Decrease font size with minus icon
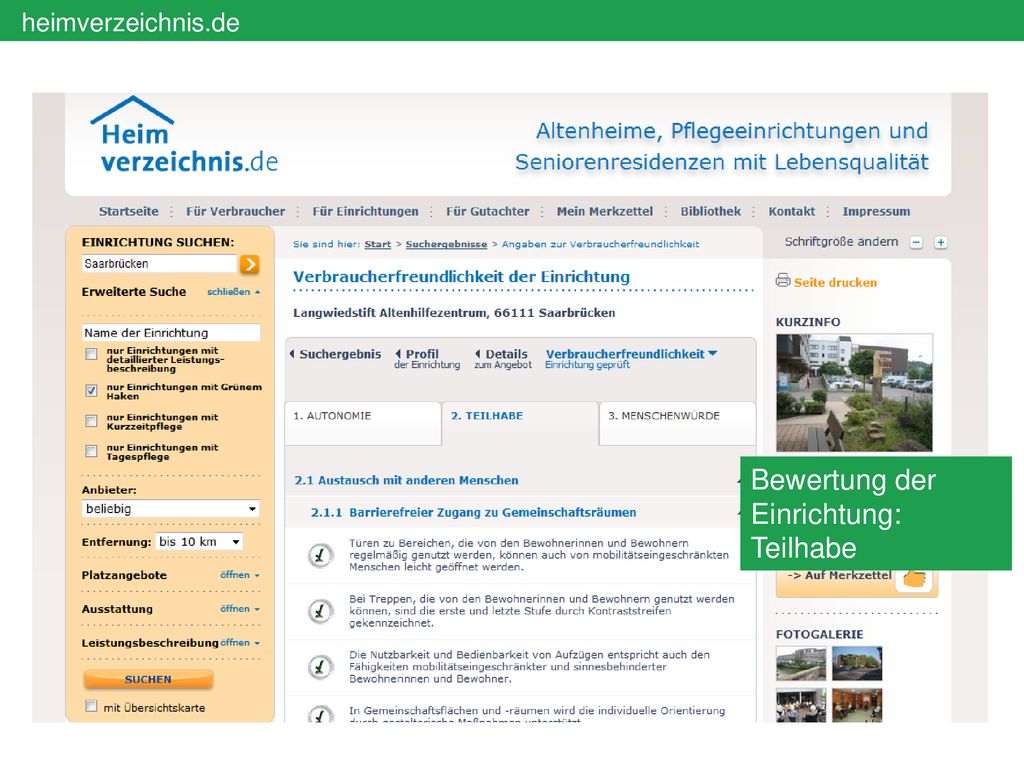 [x=916, y=242]
